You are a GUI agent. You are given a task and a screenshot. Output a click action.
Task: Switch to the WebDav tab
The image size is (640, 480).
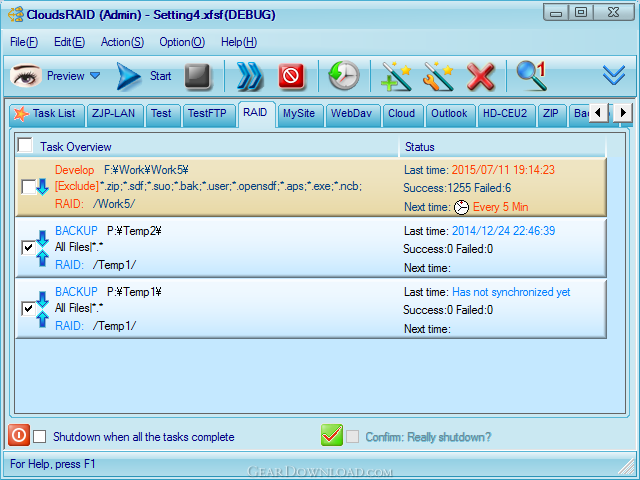pyautogui.click(x=351, y=115)
